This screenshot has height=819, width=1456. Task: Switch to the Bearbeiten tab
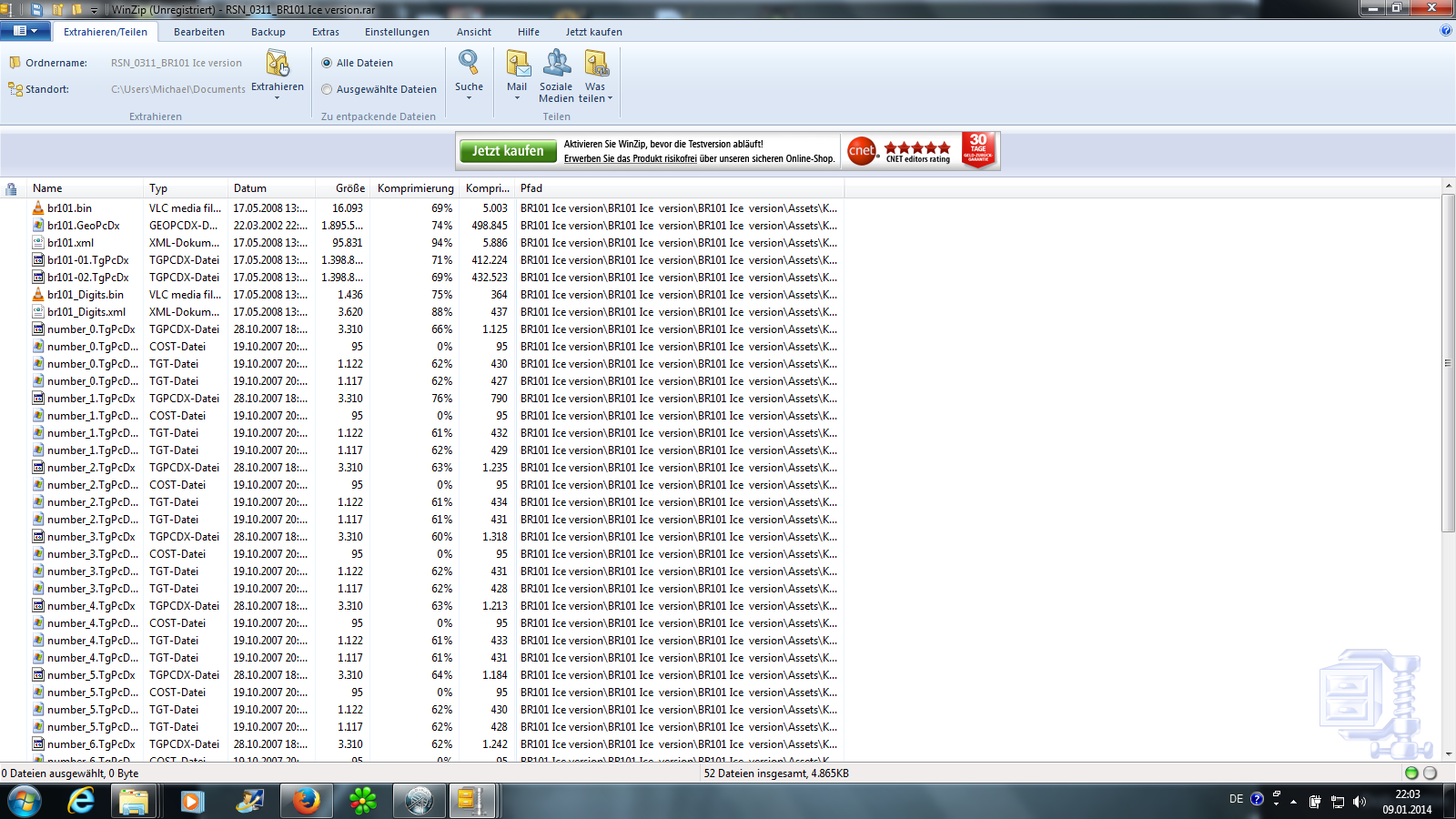[199, 32]
